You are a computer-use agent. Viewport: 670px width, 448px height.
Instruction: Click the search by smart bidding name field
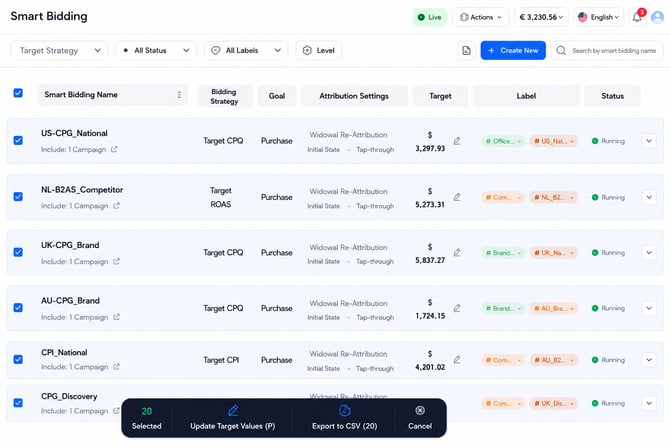[x=607, y=50]
